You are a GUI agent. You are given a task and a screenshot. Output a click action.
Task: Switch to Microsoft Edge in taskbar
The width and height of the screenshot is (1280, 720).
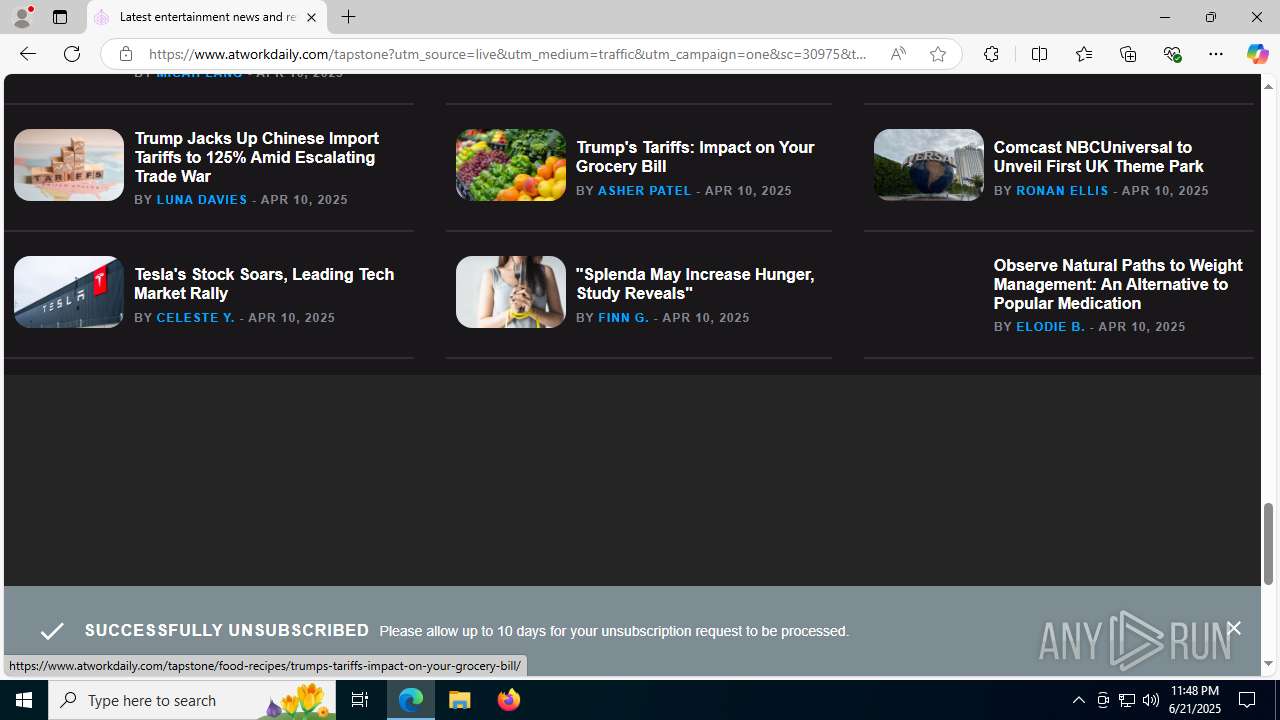point(411,700)
